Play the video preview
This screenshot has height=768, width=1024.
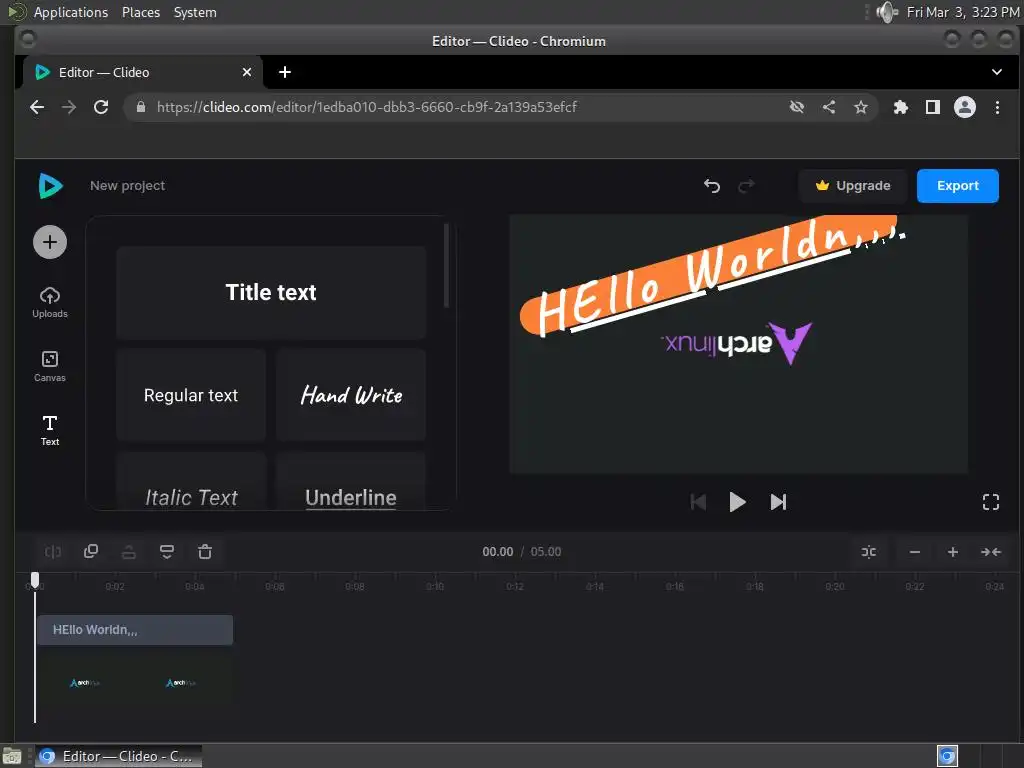coord(737,502)
